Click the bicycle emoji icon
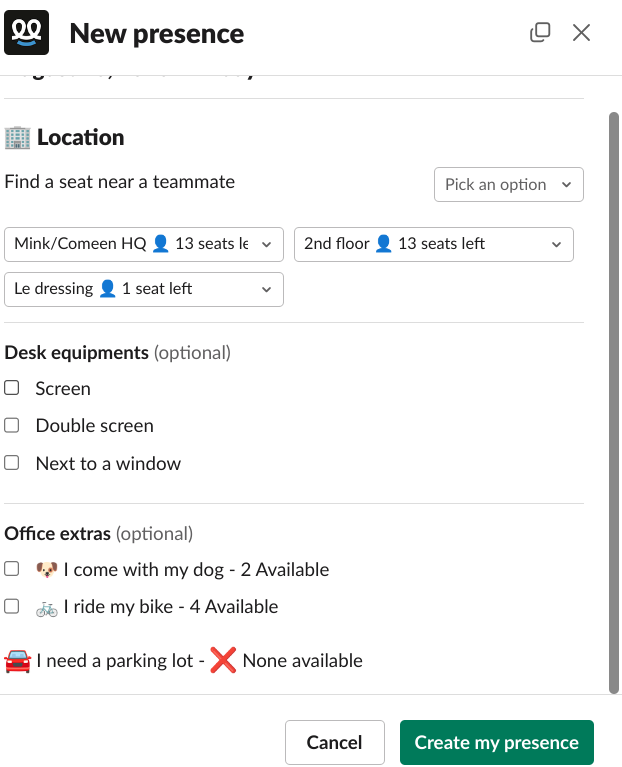 (47, 608)
